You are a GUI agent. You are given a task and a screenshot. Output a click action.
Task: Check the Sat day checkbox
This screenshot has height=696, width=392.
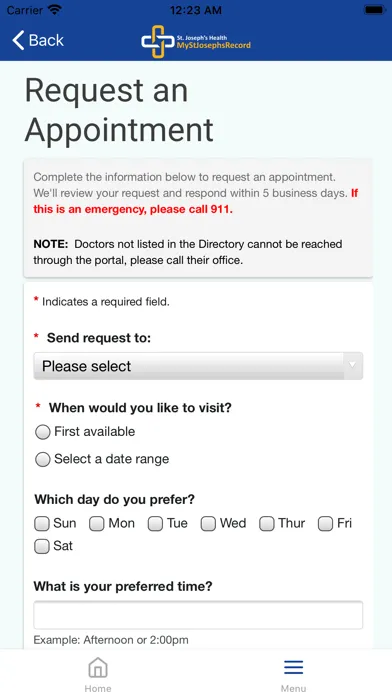point(42,546)
